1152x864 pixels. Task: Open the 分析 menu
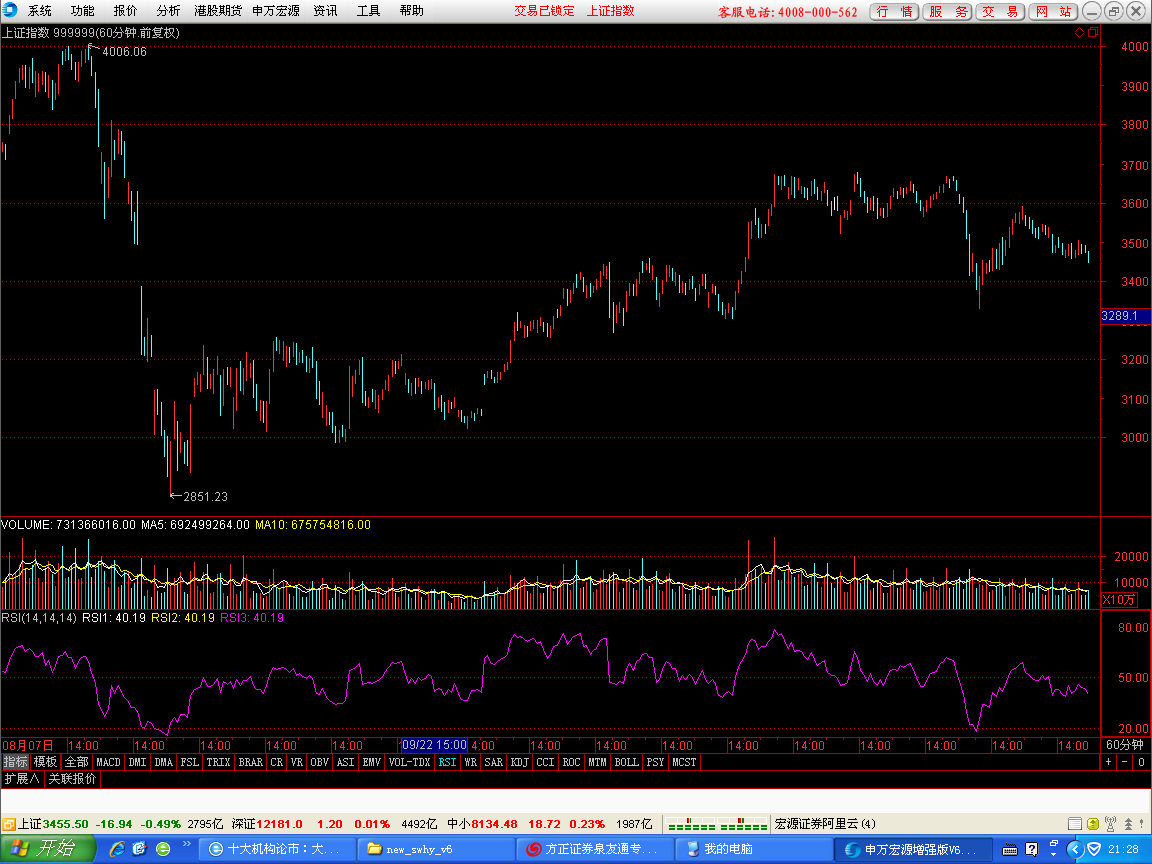[x=168, y=11]
